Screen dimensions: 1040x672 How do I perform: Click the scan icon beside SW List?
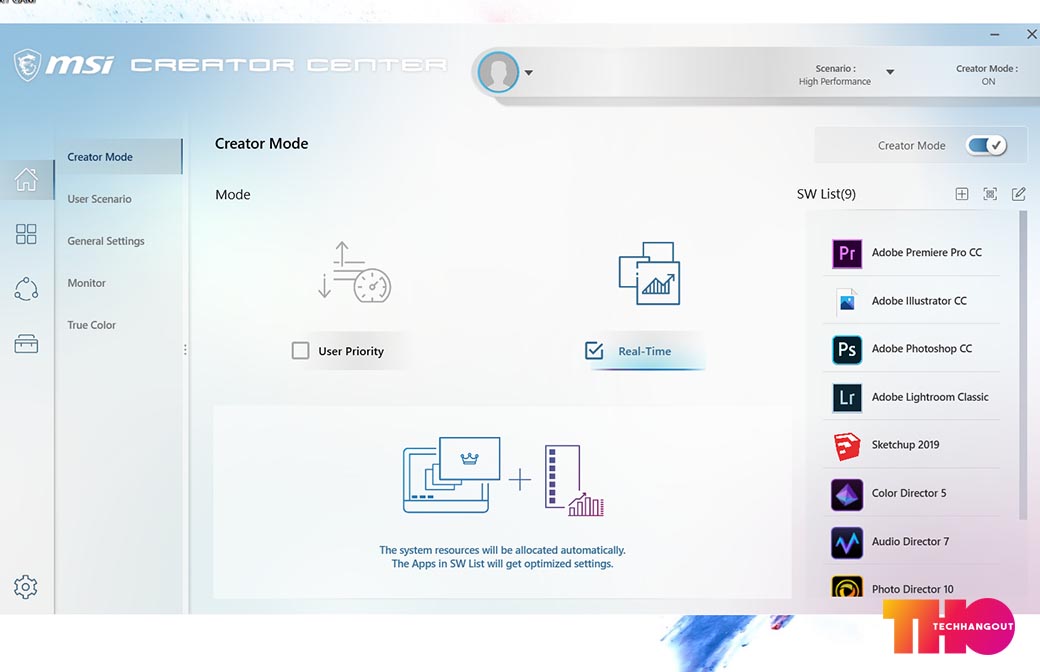[990, 194]
